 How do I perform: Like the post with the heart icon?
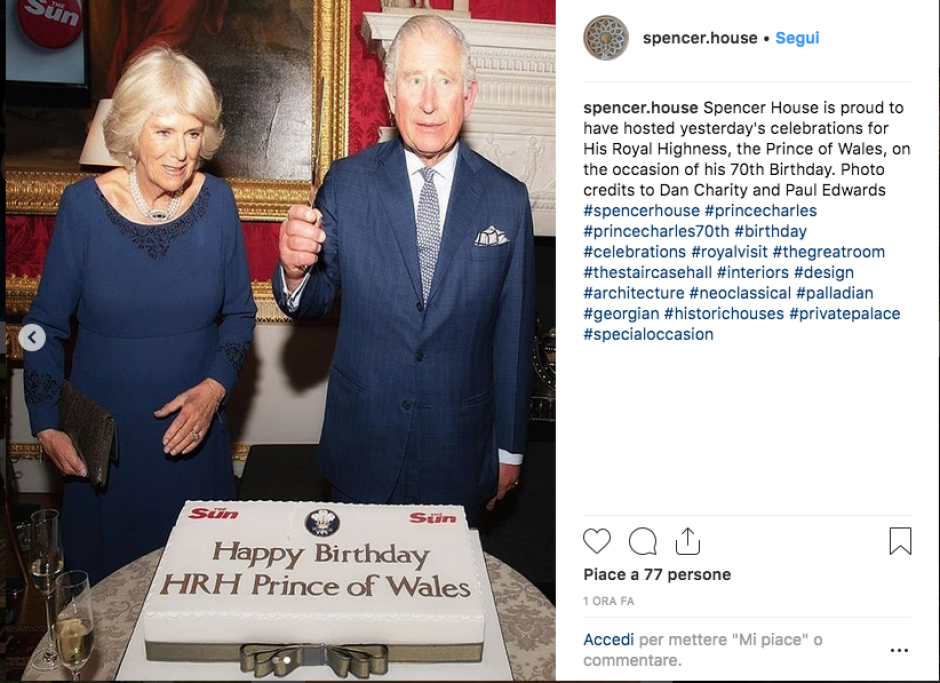pos(597,541)
